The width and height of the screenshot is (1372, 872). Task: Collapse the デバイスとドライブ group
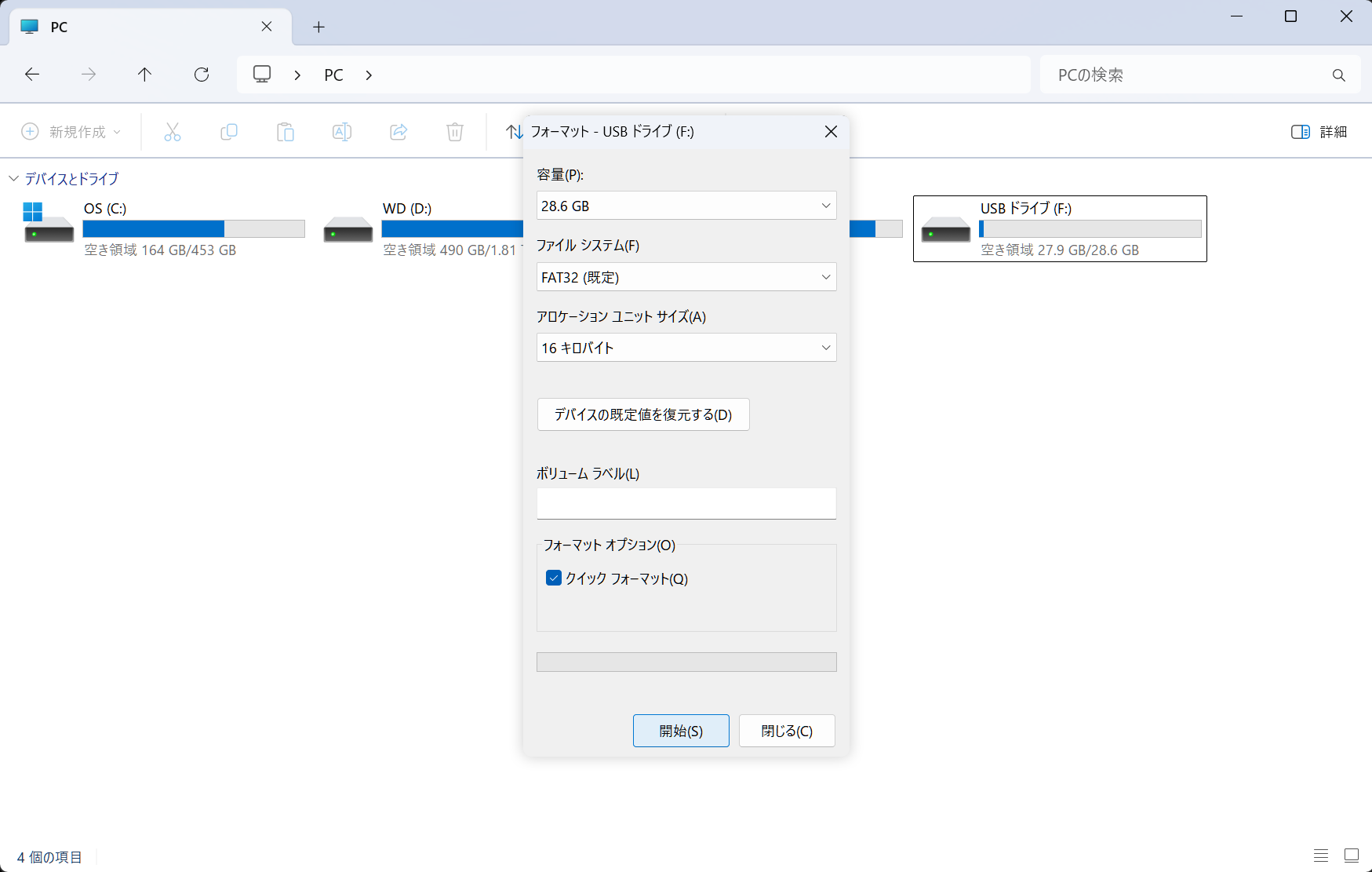13,179
